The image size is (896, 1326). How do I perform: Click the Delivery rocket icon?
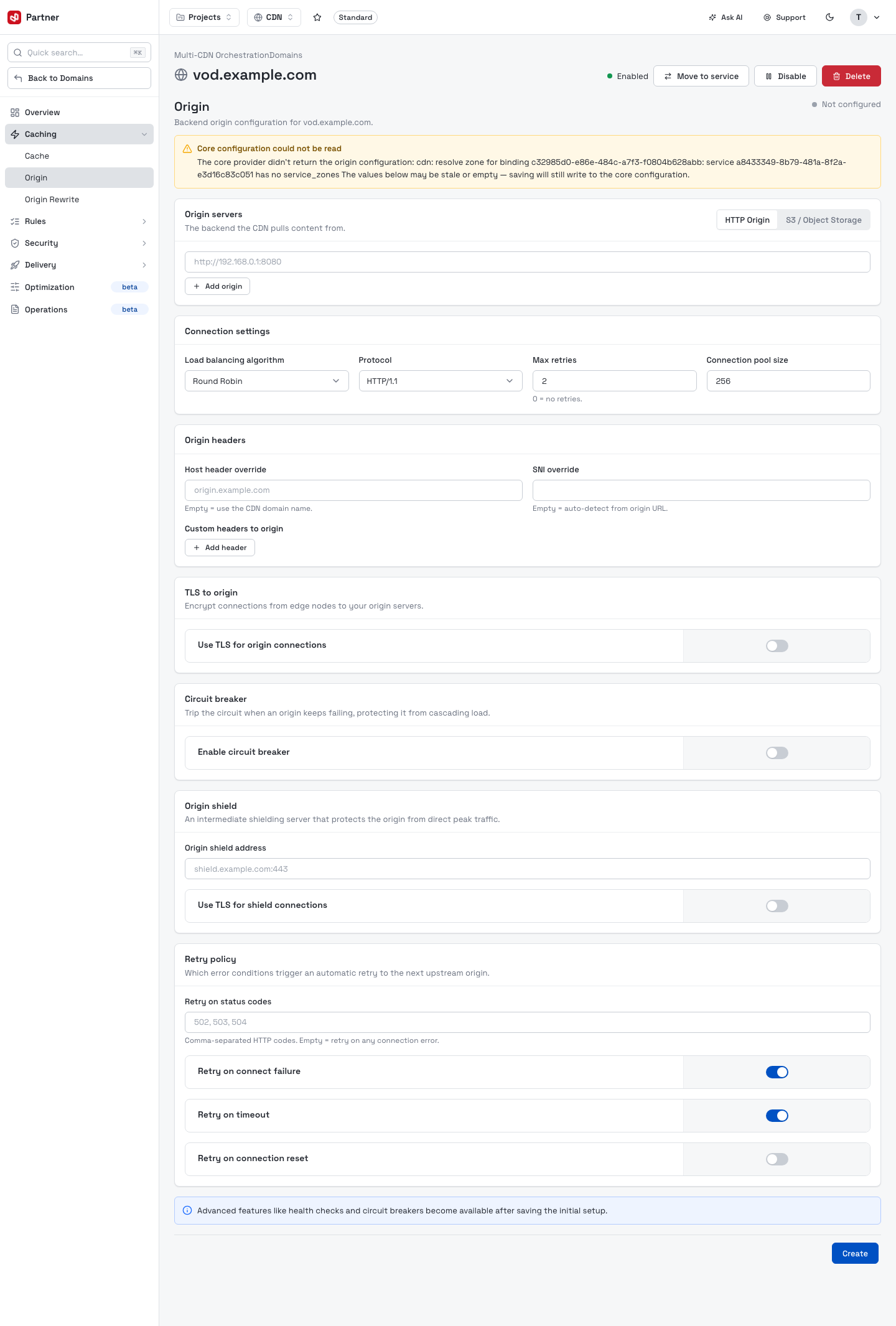tap(15, 265)
